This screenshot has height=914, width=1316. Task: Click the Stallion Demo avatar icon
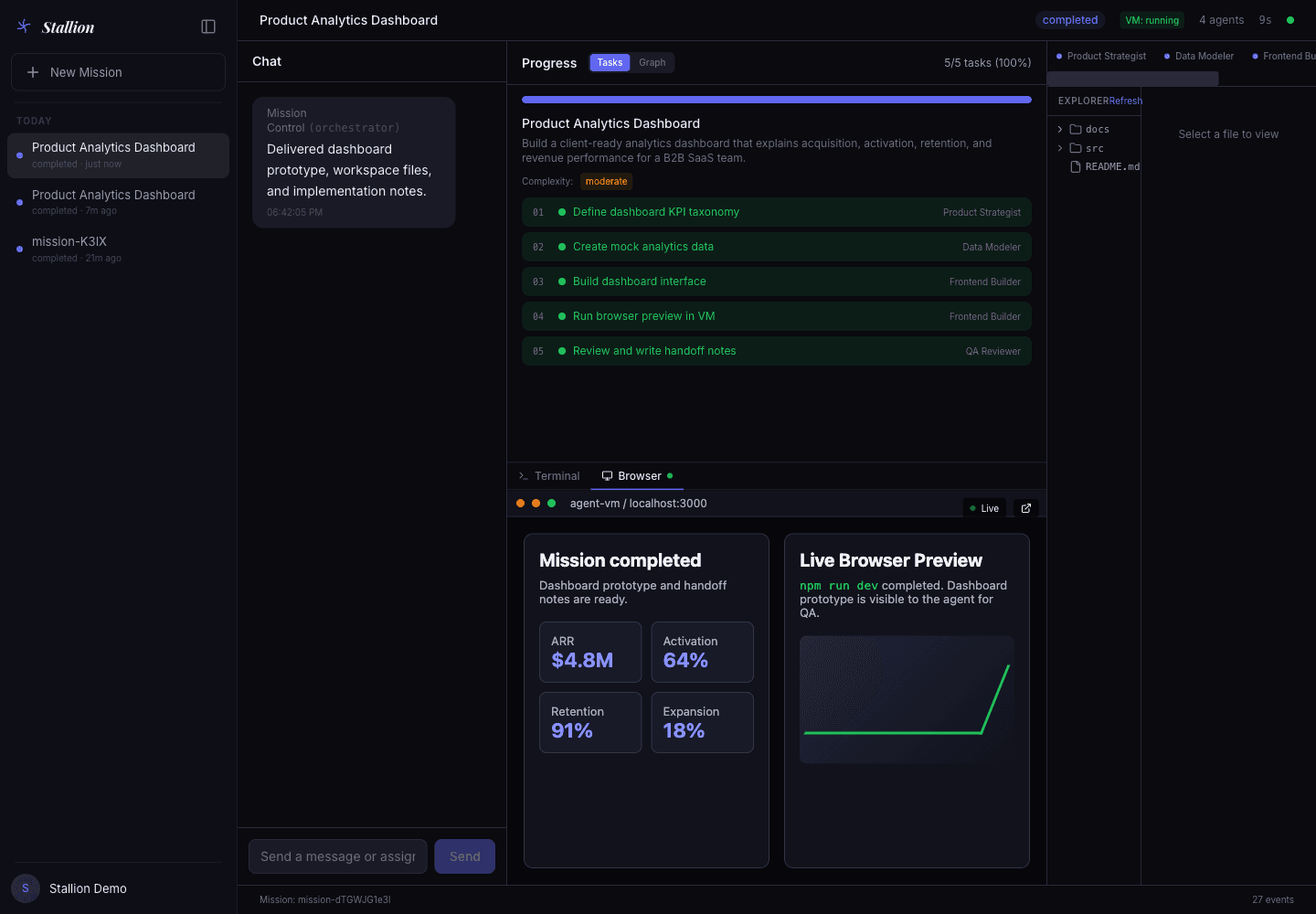click(x=26, y=888)
